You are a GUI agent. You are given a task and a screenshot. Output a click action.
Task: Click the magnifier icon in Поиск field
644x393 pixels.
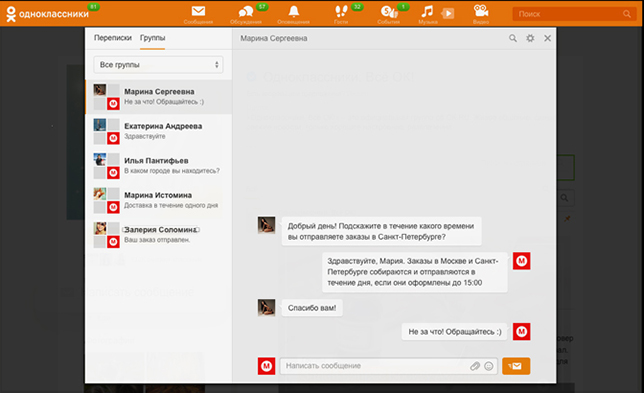click(627, 14)
